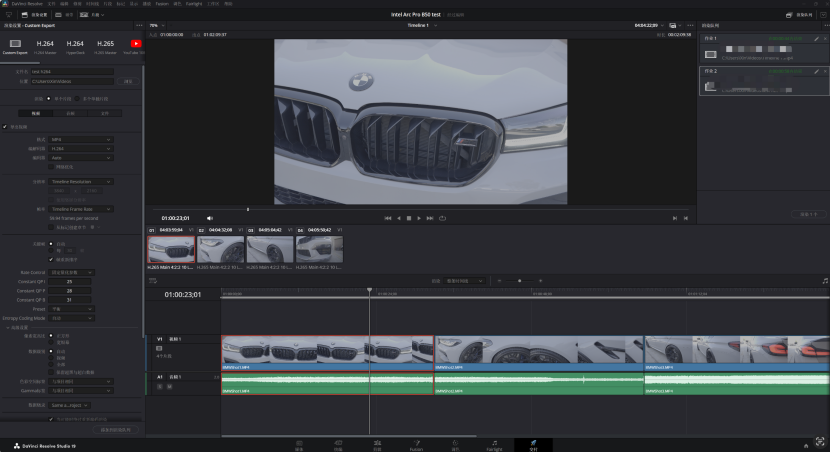
Task: Select the first clip thumbnail 01
Action: (171, 250)
